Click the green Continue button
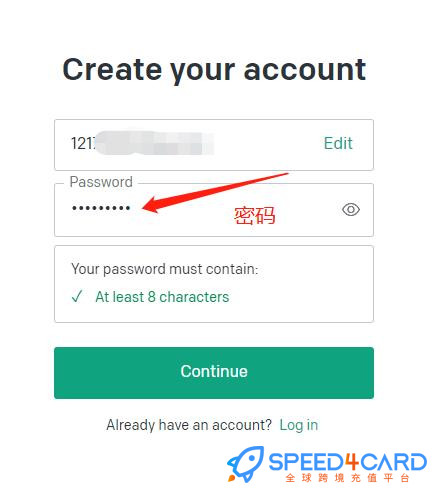This screenshot has width=432, height=488. coord(214,373)
